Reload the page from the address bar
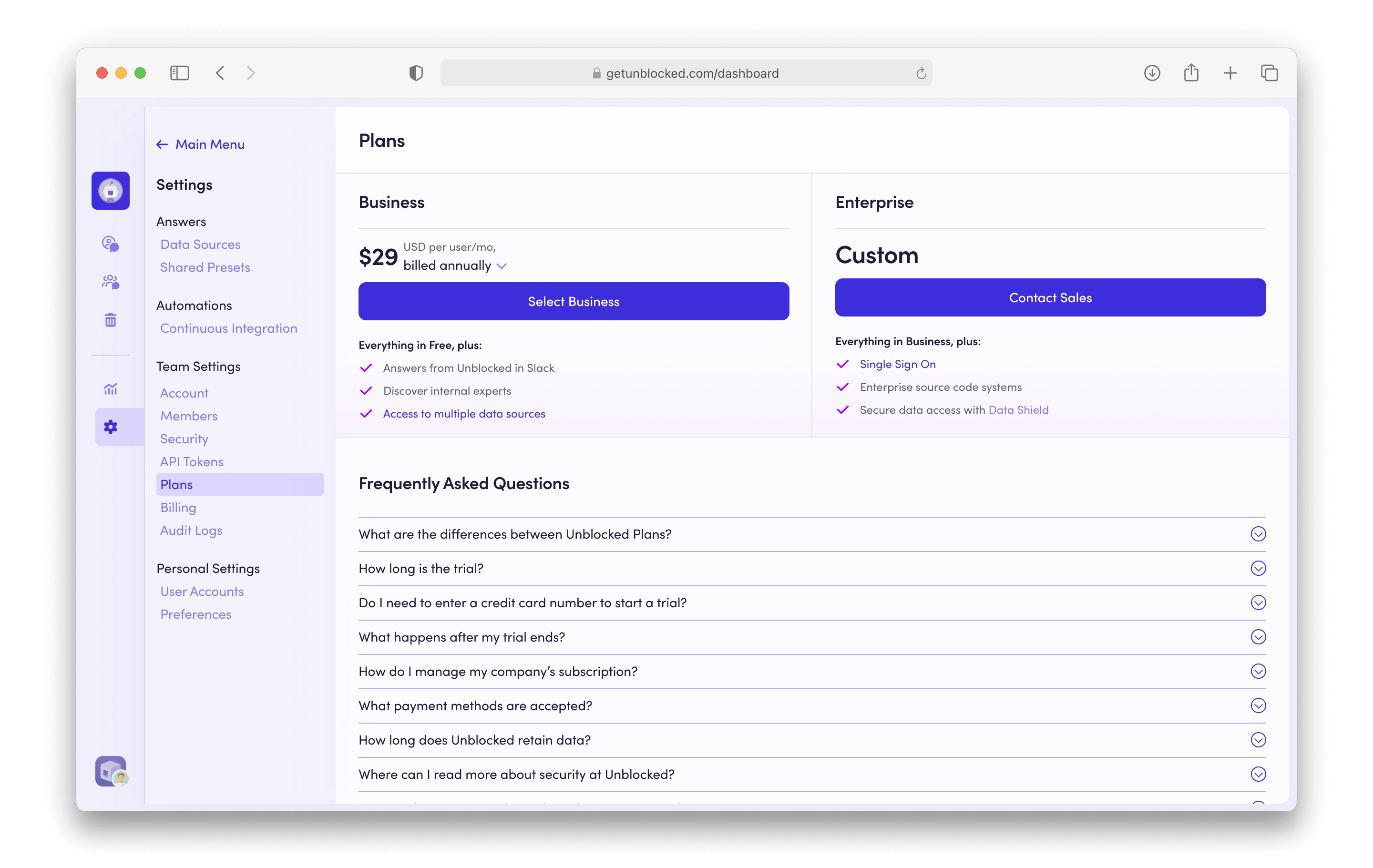 [921, 73]
